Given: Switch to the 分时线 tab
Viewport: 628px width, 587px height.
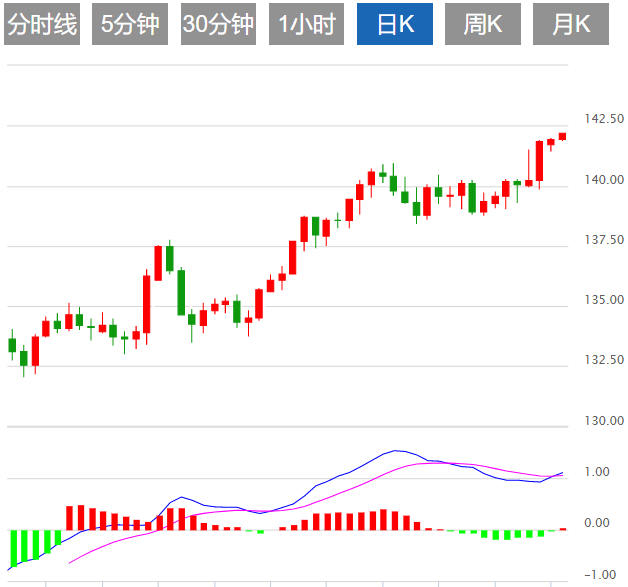Looking at the screenshot, I should coord(42,24).
